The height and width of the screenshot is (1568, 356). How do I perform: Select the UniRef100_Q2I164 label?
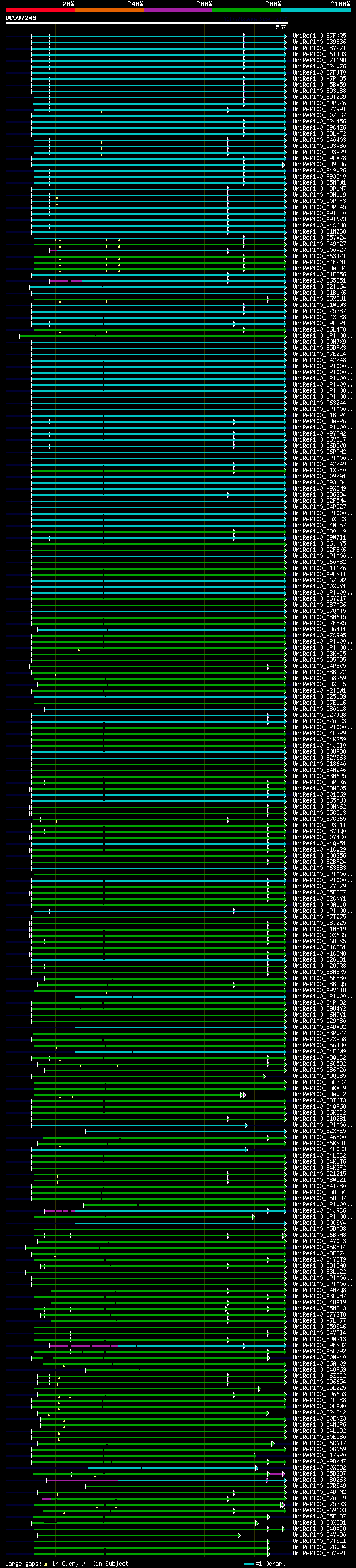coord(319,286)
